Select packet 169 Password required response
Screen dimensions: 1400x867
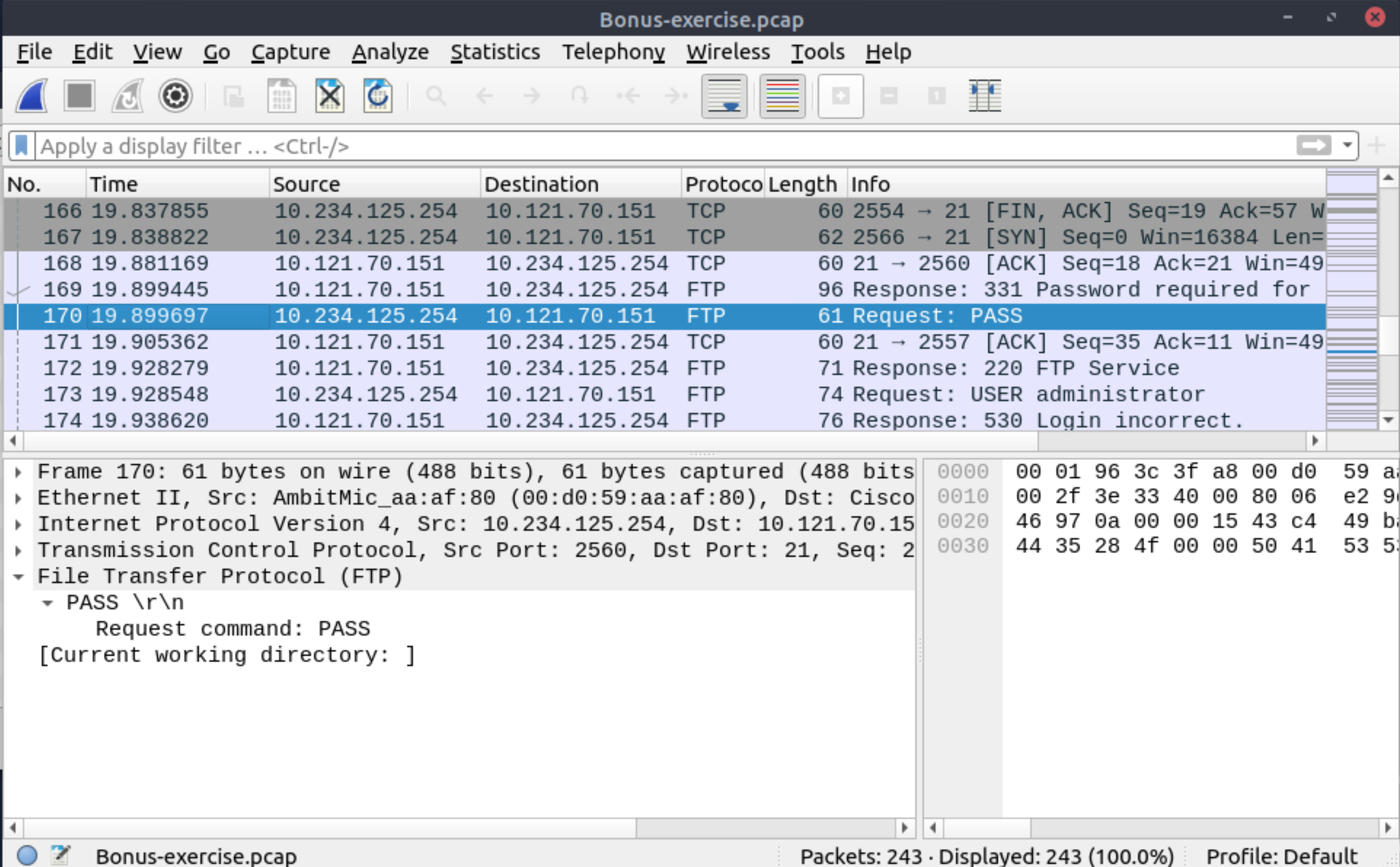coord(665,290)
